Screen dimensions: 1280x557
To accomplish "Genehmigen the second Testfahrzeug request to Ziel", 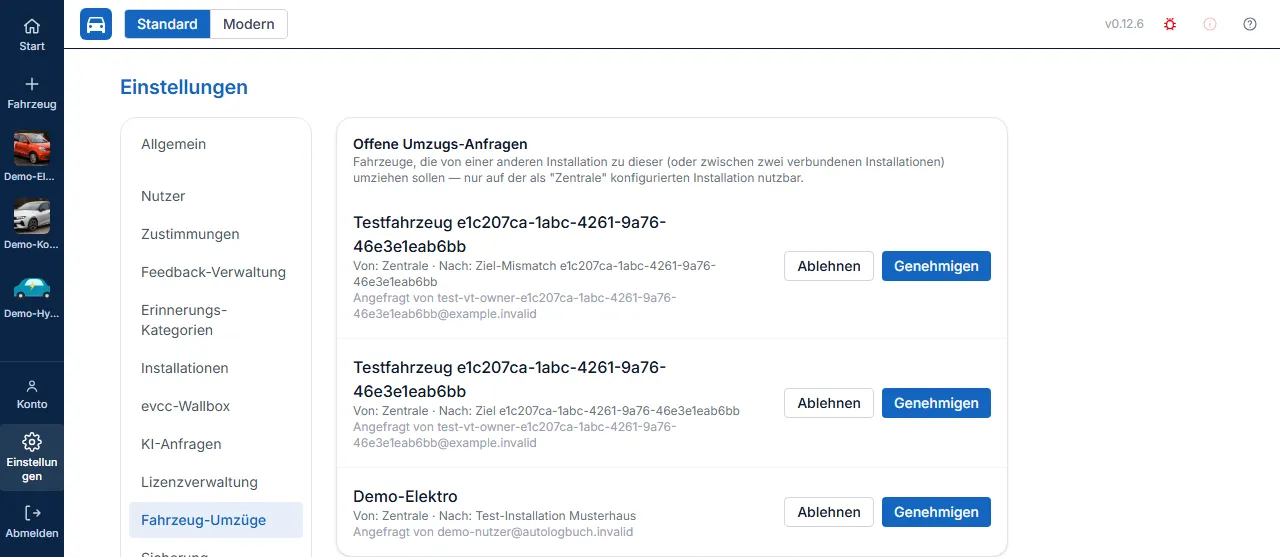I will 936,403.
